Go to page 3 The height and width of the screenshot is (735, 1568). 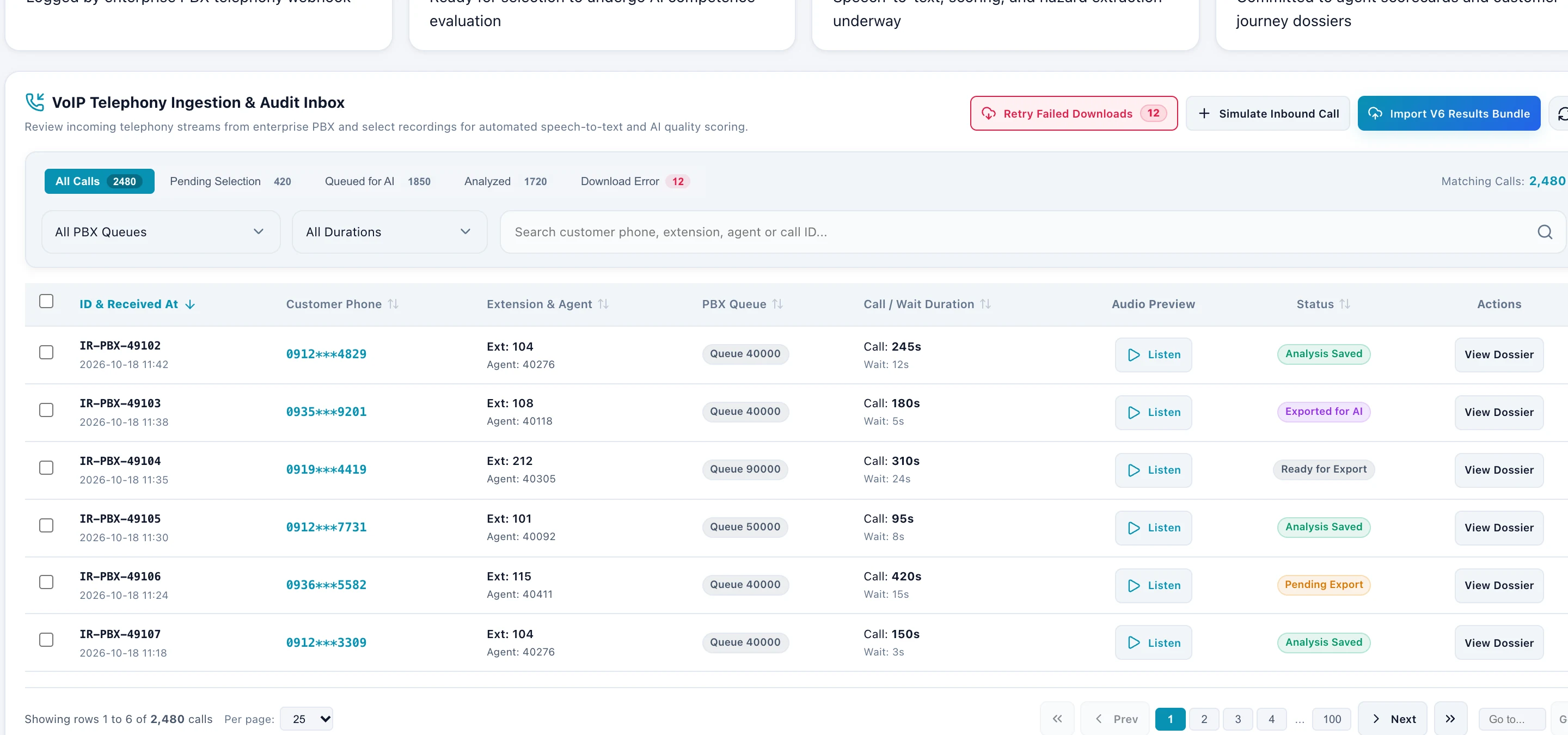pyautogui.click(x=1238, y=719)
